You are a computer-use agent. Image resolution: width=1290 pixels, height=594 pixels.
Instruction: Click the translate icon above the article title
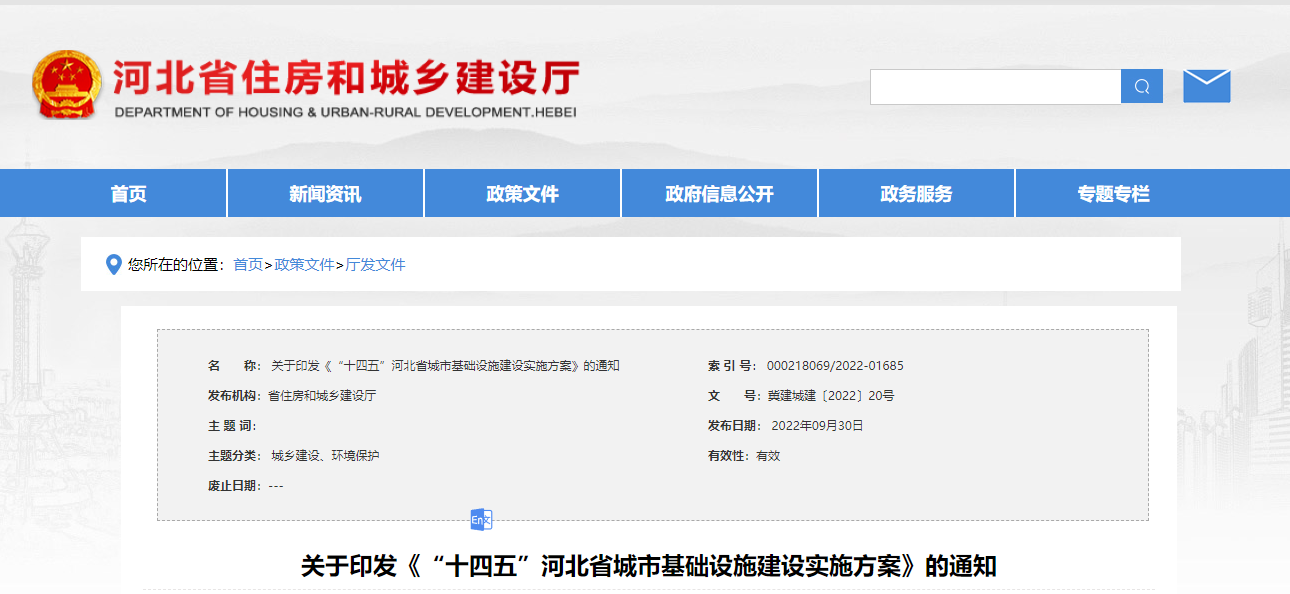pos(481,520)
